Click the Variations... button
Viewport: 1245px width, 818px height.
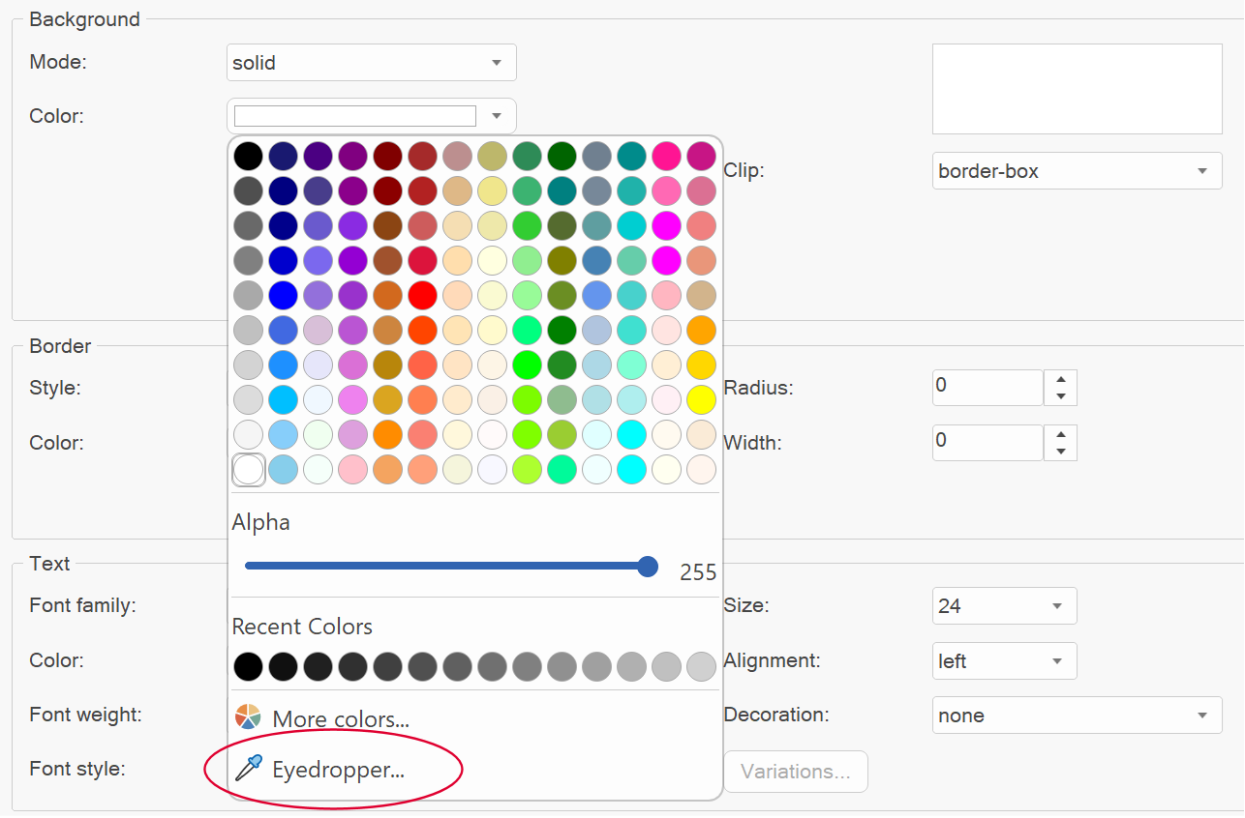click(x=796, y=771)
